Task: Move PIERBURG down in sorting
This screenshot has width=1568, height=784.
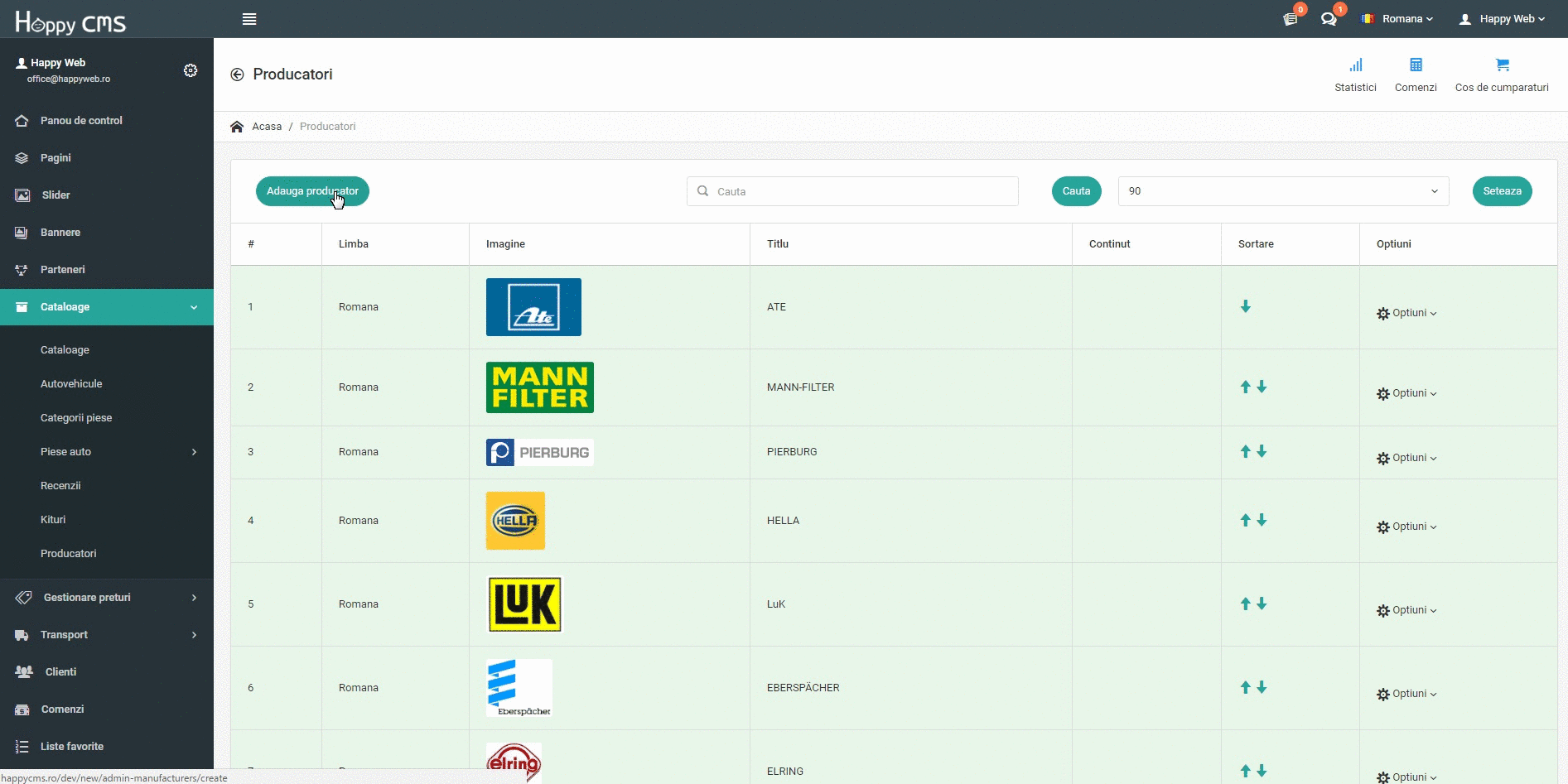Action: [x=1262, y=451]
